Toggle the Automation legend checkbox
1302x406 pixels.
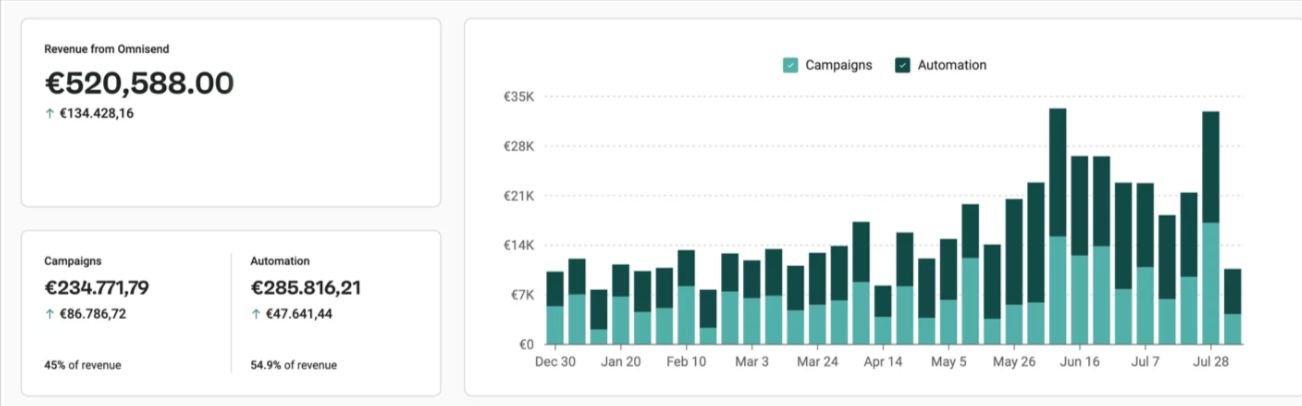[x=902, y=65]
